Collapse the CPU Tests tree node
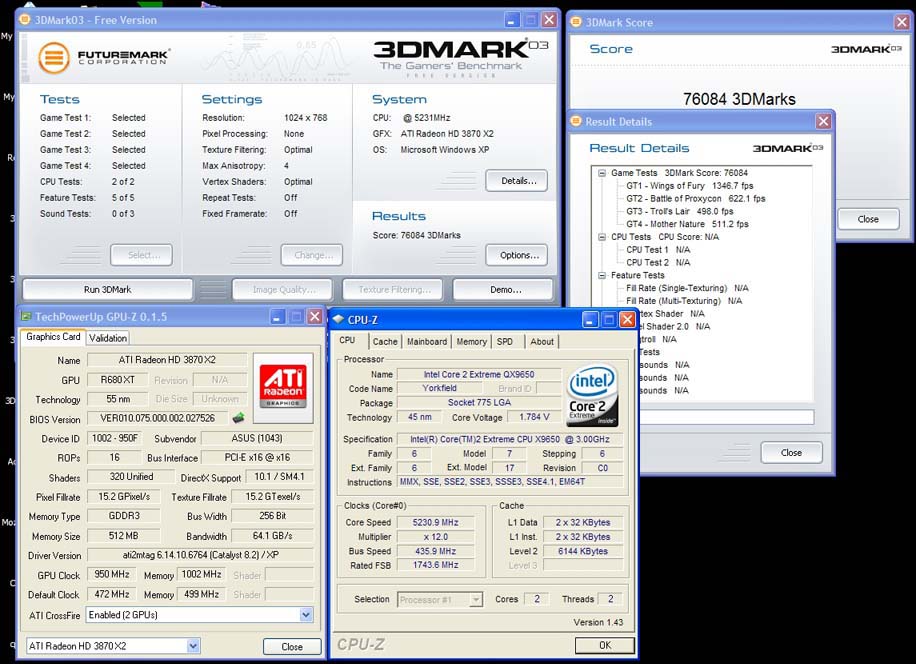The height and width of the screenshot is (664, 916). [602, 237]
